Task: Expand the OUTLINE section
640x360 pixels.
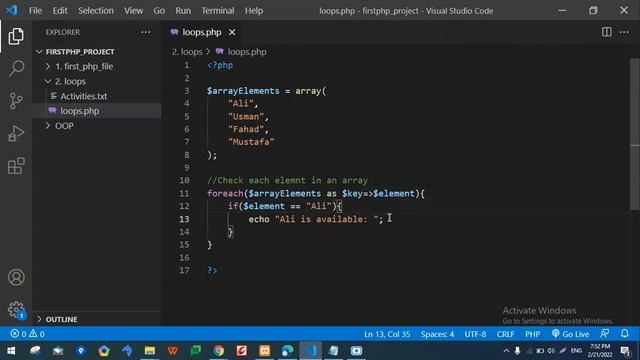Action: point(61,319)
